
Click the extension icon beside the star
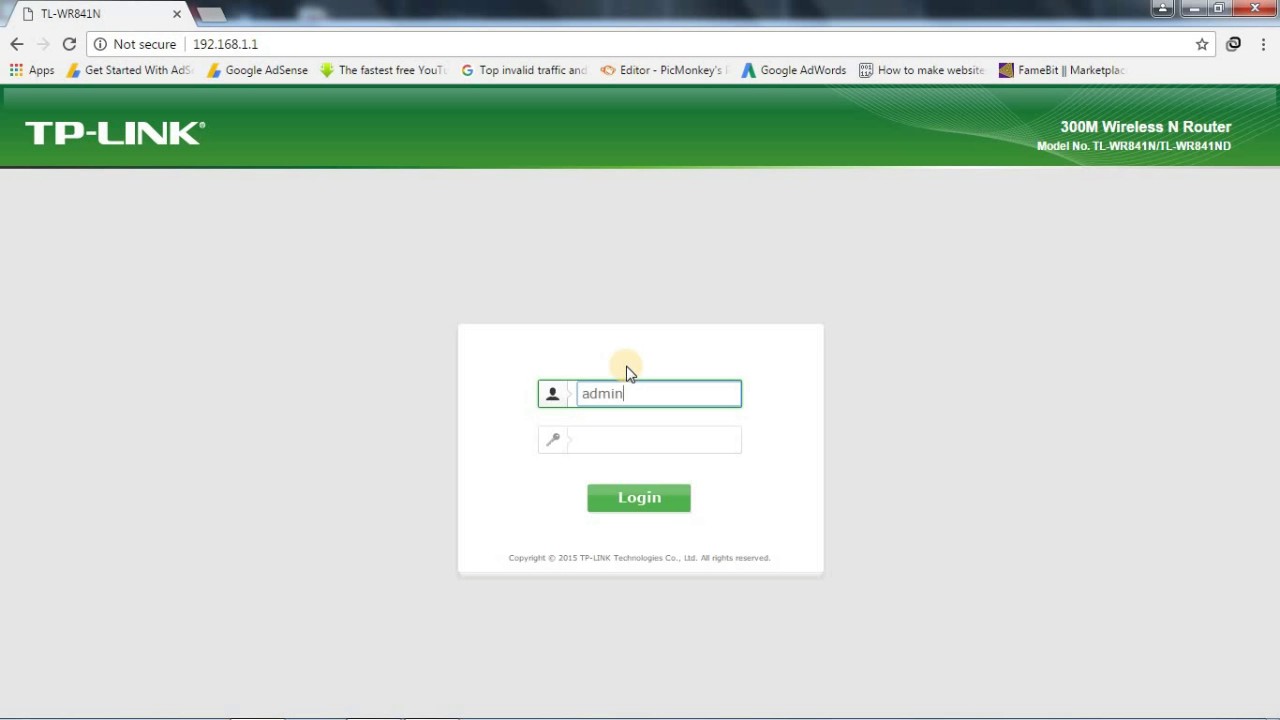tap(1234, 44)
